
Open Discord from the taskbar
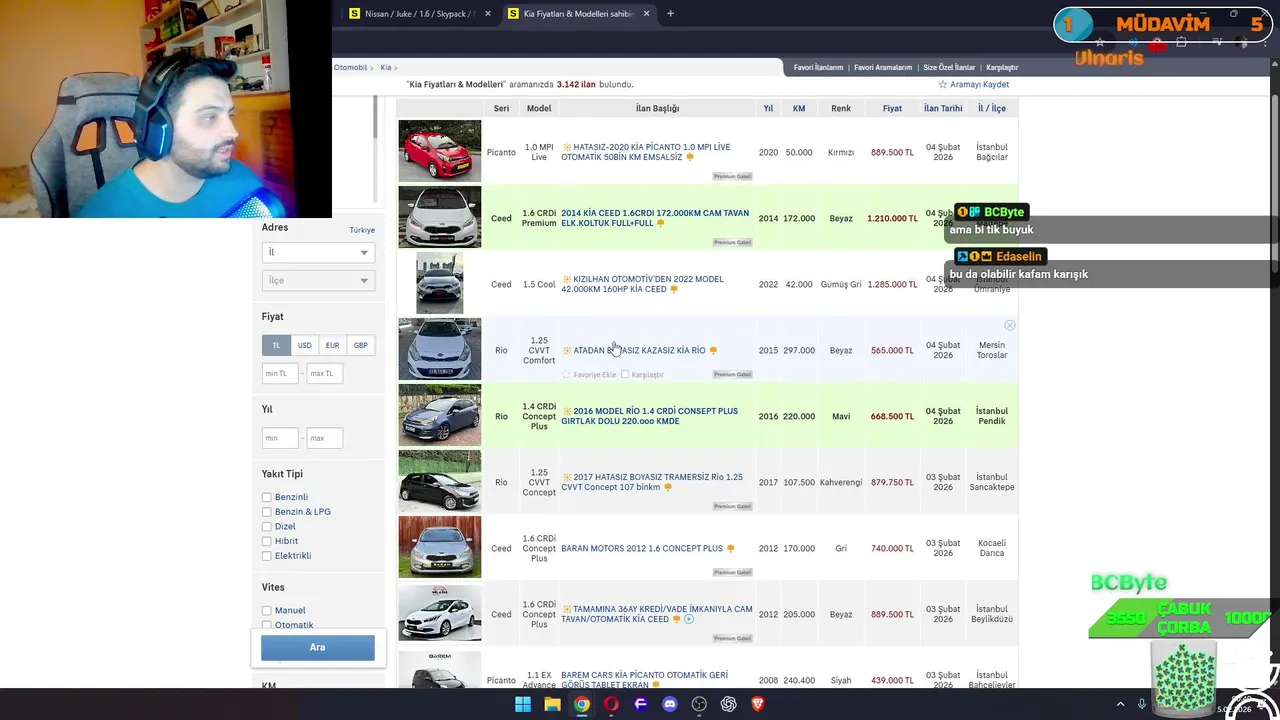pyautogui.click(x=670, y=704)
